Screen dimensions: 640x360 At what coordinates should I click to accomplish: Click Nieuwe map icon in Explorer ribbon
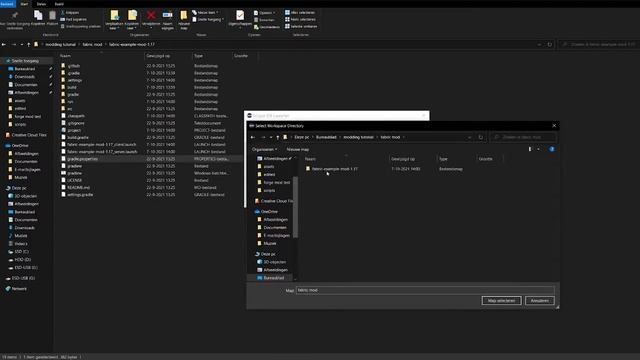(x=184, y=16)
